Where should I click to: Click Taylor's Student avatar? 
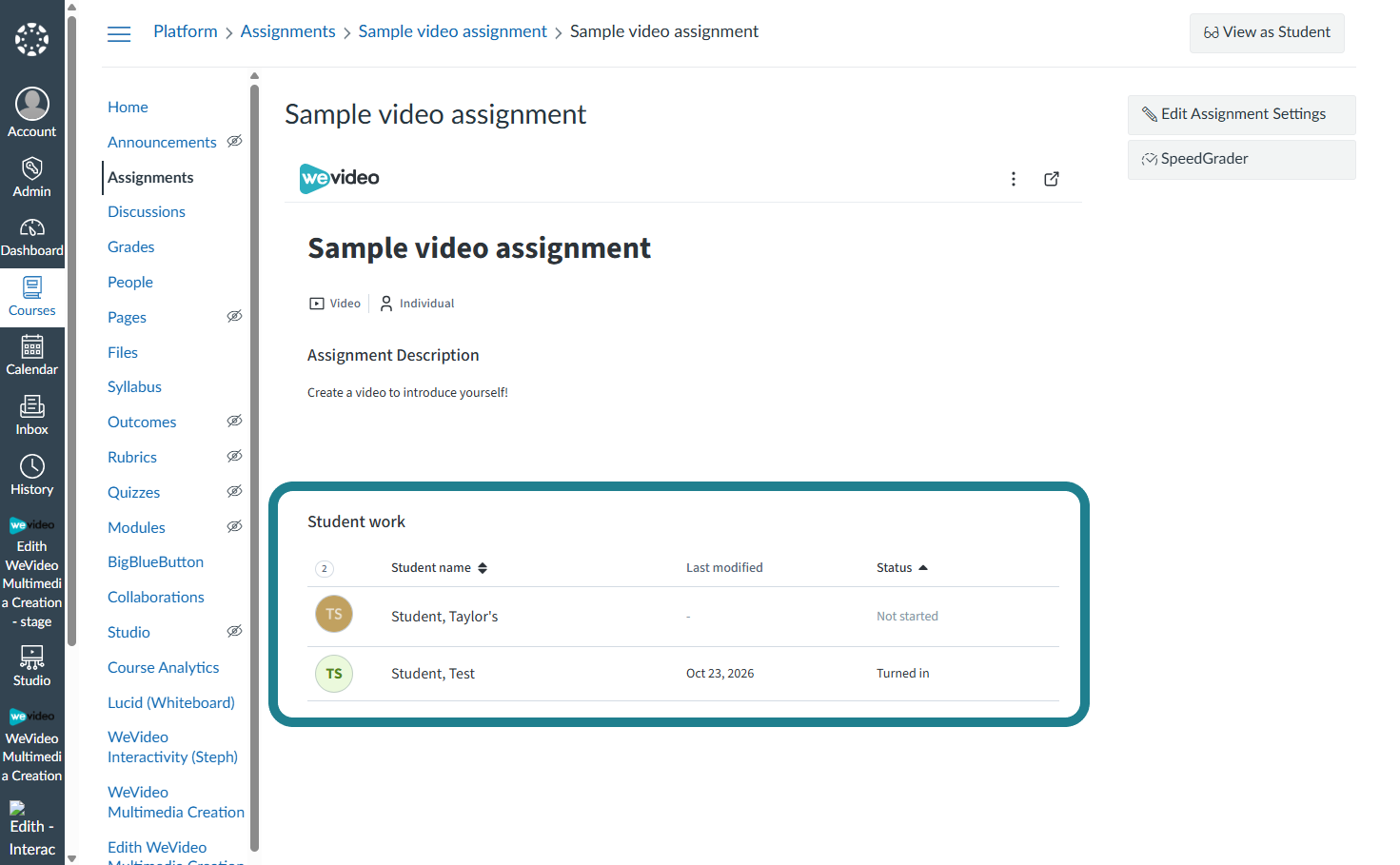click(334, 614)
